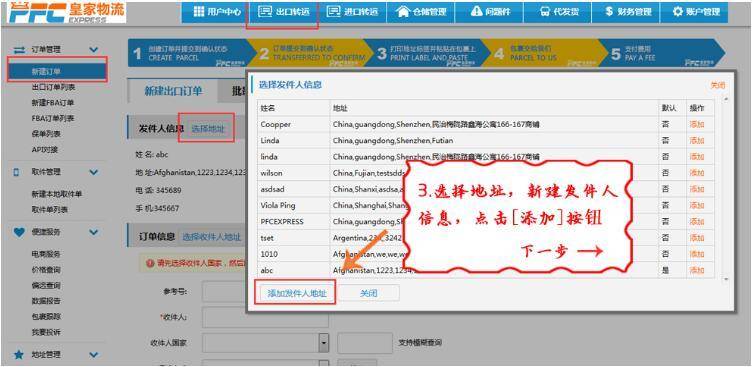Click the dialog's vertical scrollbar
This screenshot has height=367, width=752.
tap(726, 189)
